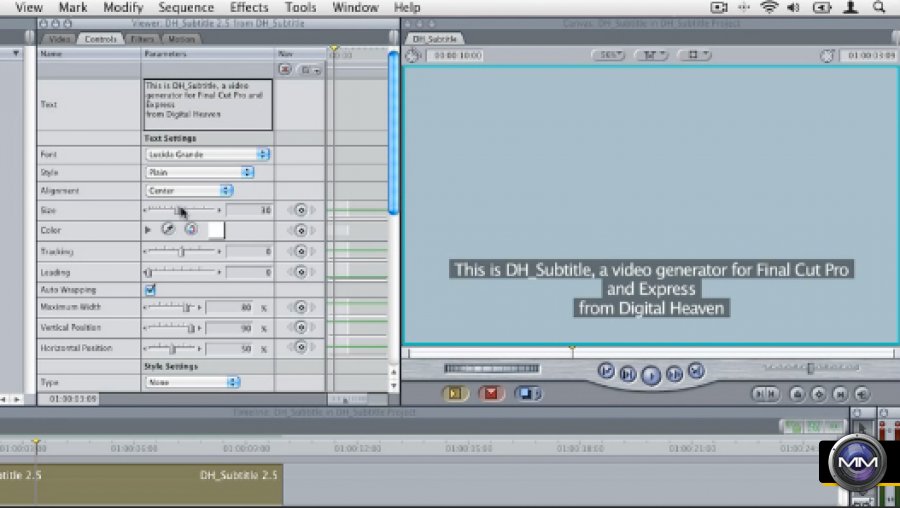Open the Effects menu
This screenshot has width=900, height=508.
pyautogui.click(x=249, y=7)
